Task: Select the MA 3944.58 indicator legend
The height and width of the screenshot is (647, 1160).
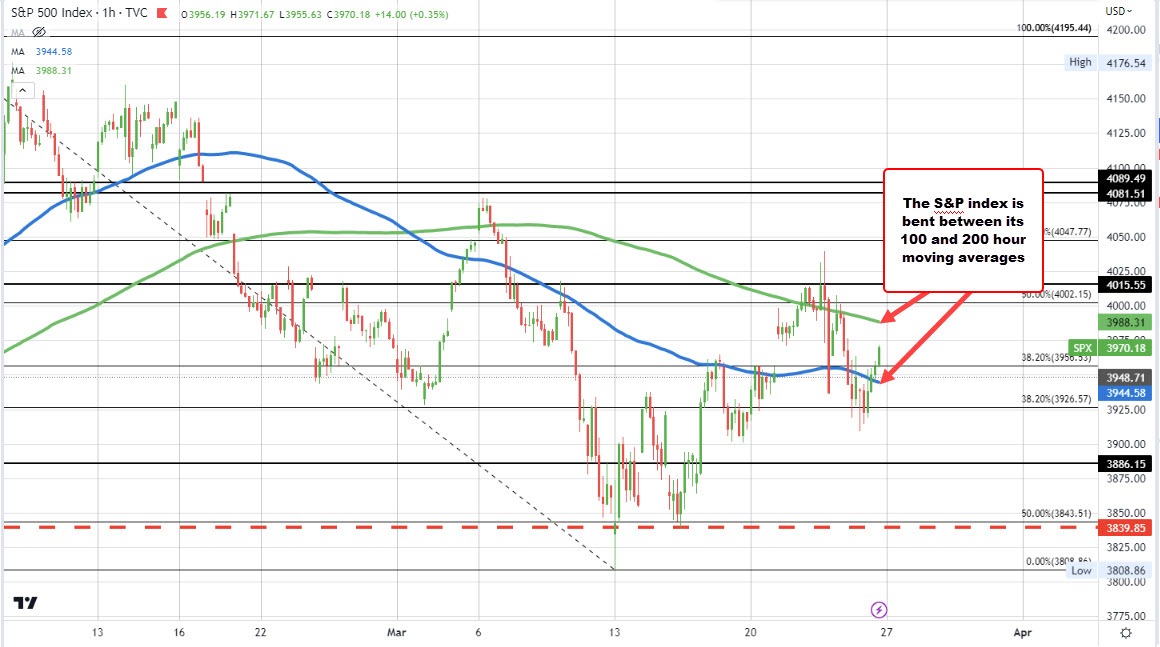Action: (x=41, y=52)
